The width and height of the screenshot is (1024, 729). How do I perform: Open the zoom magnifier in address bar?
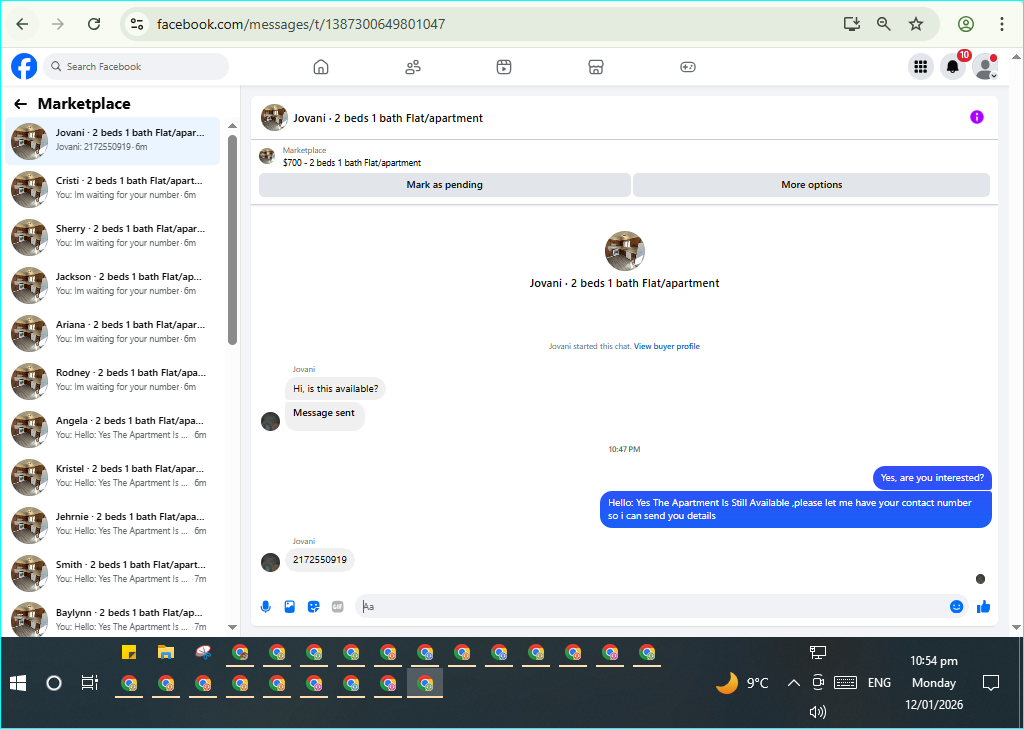[x=884, y=24]
